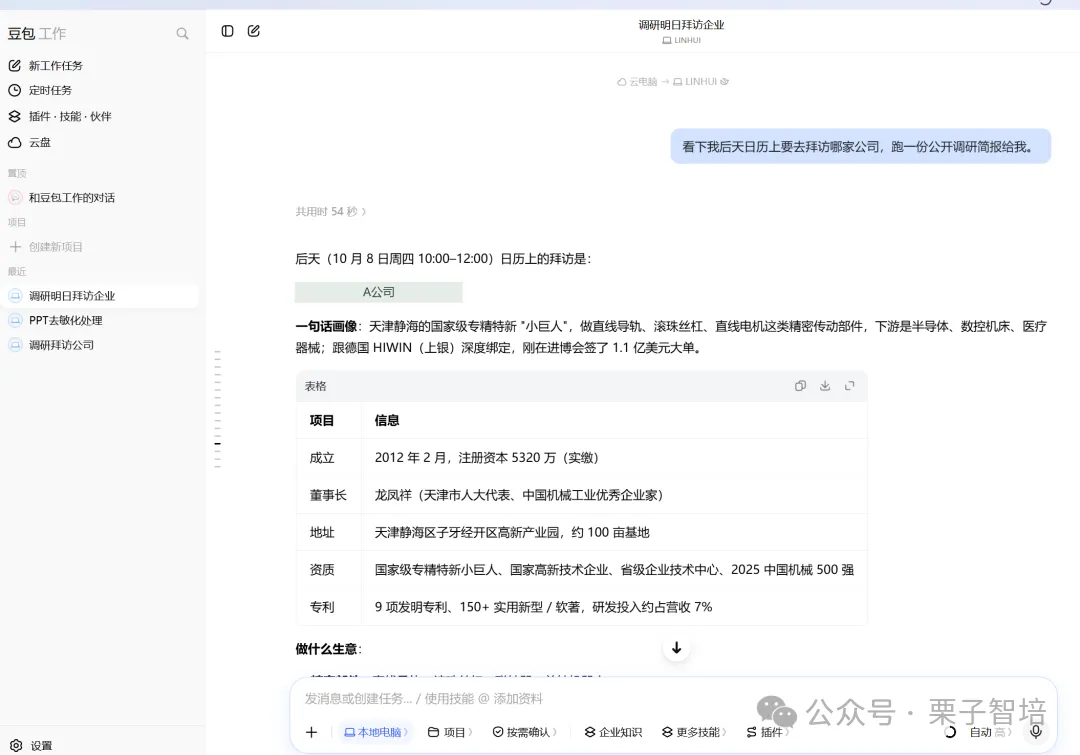Click the user message bubble
The height and width of the screenshot is (755, 1080).
coord(860,147)
